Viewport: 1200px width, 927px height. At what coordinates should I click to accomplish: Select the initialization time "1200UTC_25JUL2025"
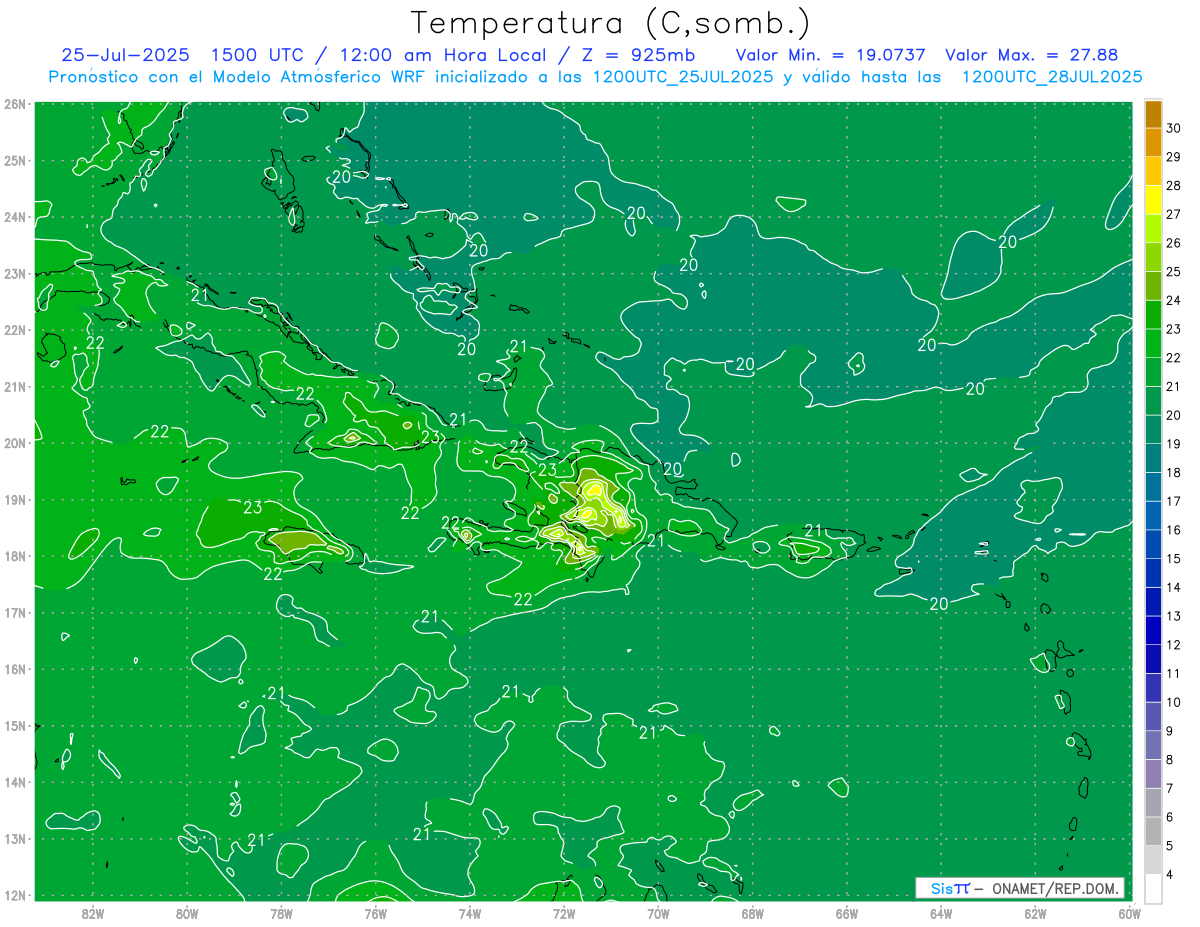[682, 77]
